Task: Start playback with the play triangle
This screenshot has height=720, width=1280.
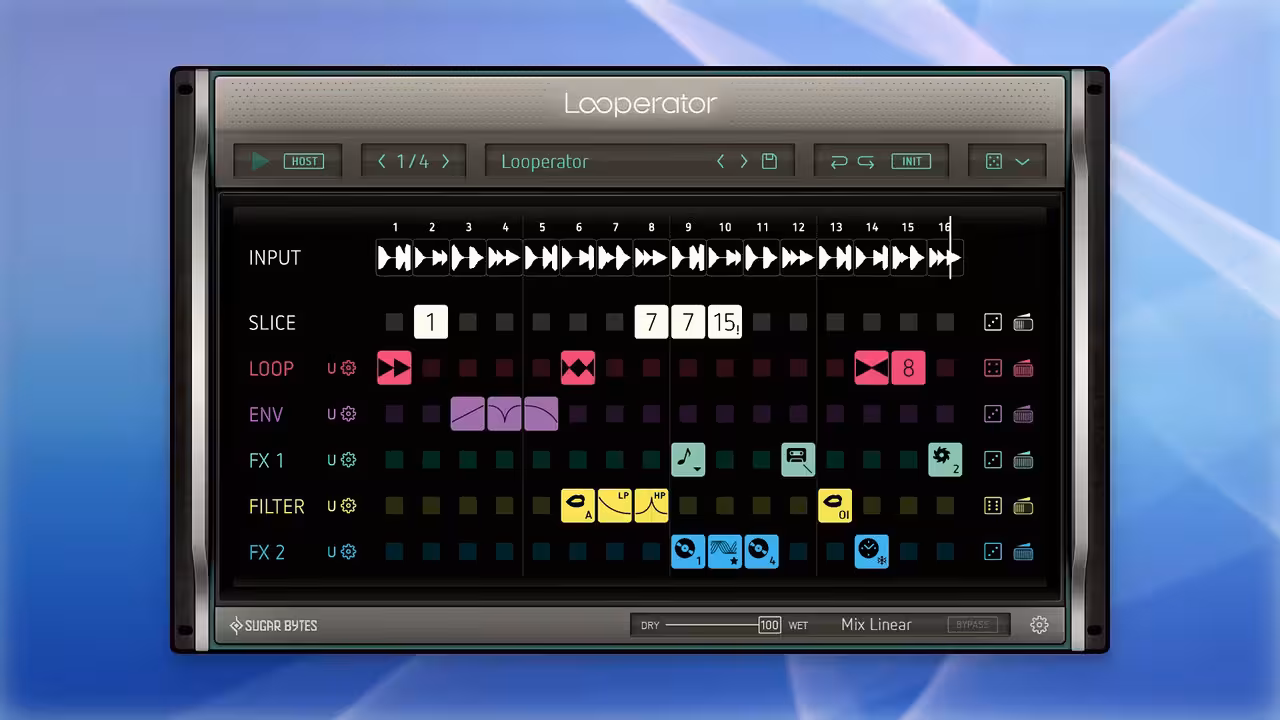Action: (260, 161)
